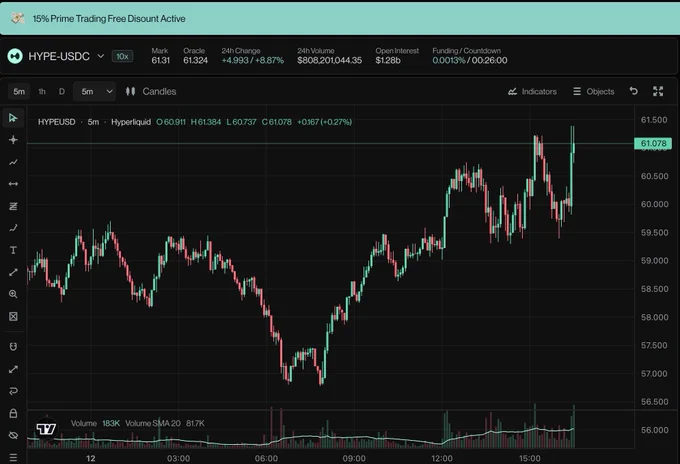This screenshot has height=464, width=680.
Task: Open the HYPE-USDC pair selector chevron
Action: tap(101, 56)
